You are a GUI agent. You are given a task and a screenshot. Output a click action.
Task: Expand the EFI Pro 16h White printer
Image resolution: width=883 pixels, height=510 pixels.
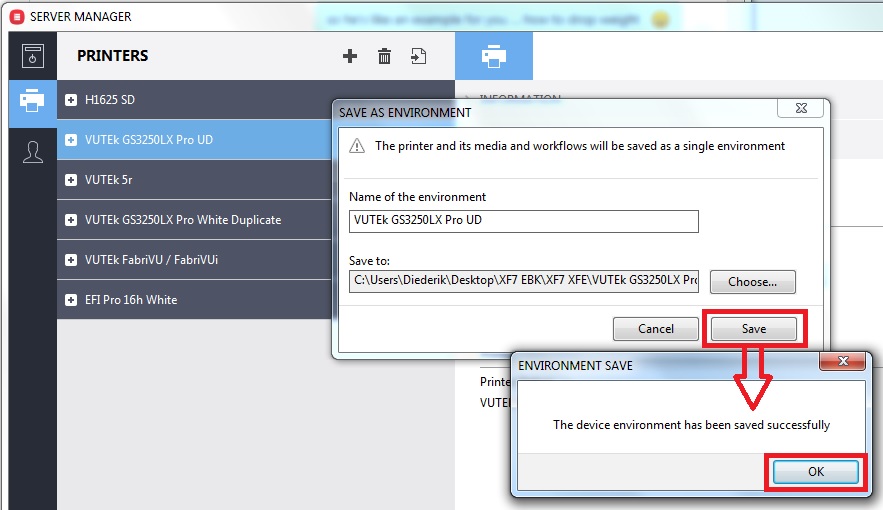[x=70, y=299]
